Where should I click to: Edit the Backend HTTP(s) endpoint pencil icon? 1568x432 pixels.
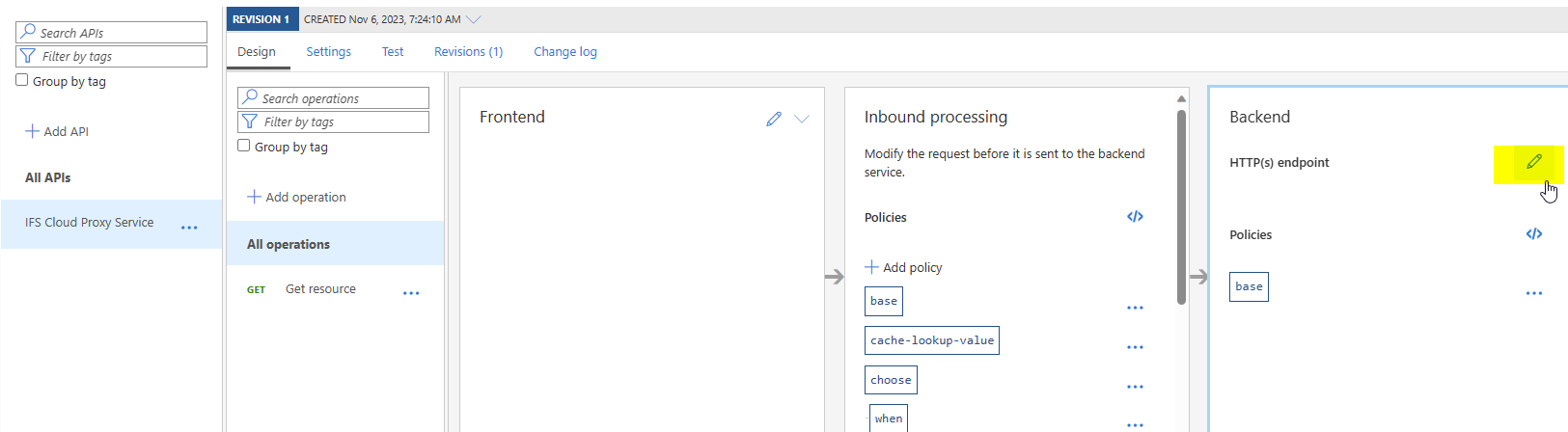(1533, 162)
